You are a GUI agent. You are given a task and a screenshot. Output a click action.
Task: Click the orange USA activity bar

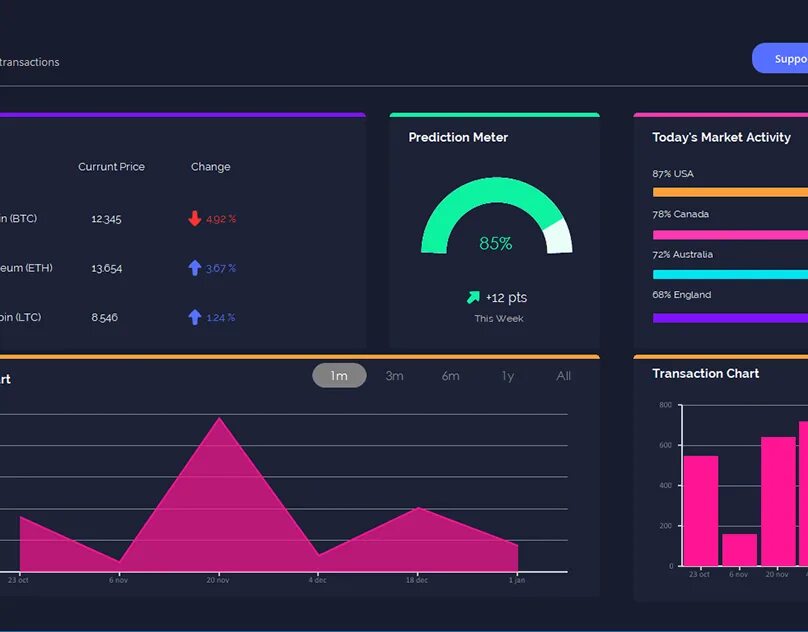[x=730, y=192]
